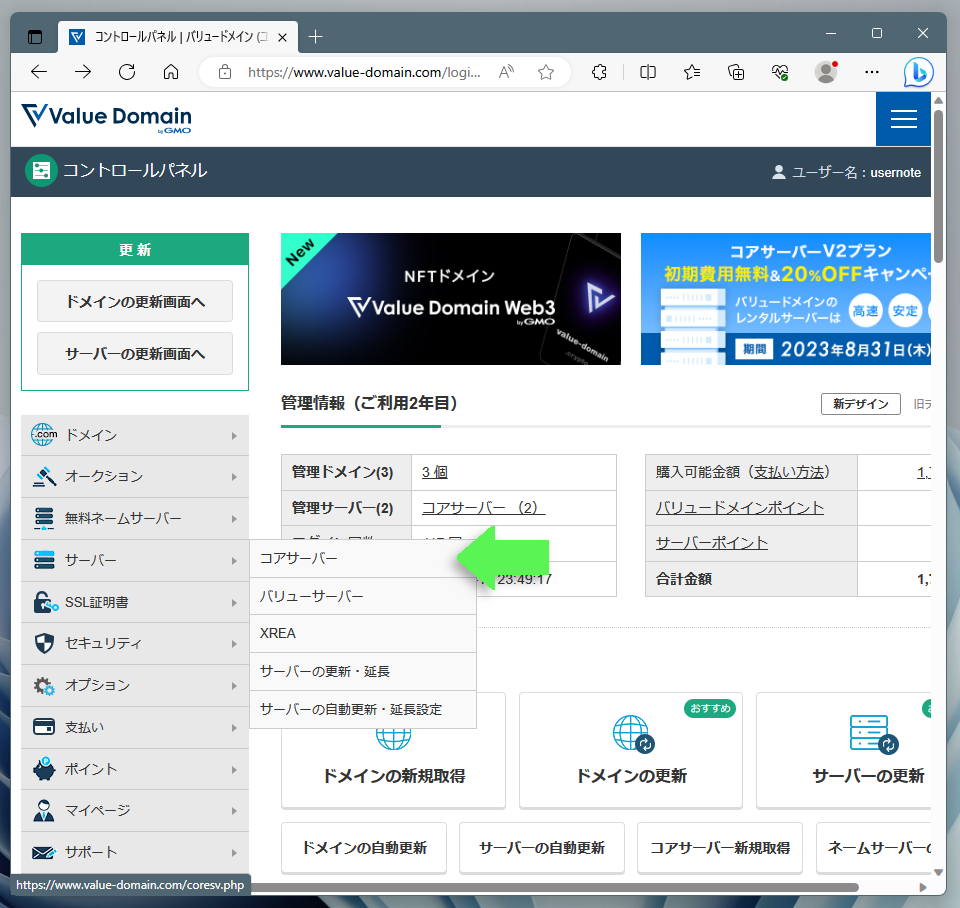This screenshot has width=960, height=908.
Task: Expand the サポート sidebar menu
Action: (134, 852)
